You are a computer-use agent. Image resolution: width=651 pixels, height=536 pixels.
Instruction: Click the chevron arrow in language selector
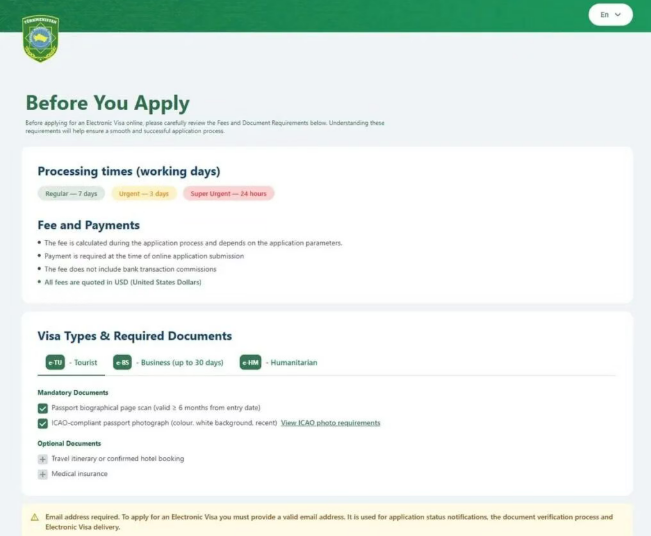[618, 15]
